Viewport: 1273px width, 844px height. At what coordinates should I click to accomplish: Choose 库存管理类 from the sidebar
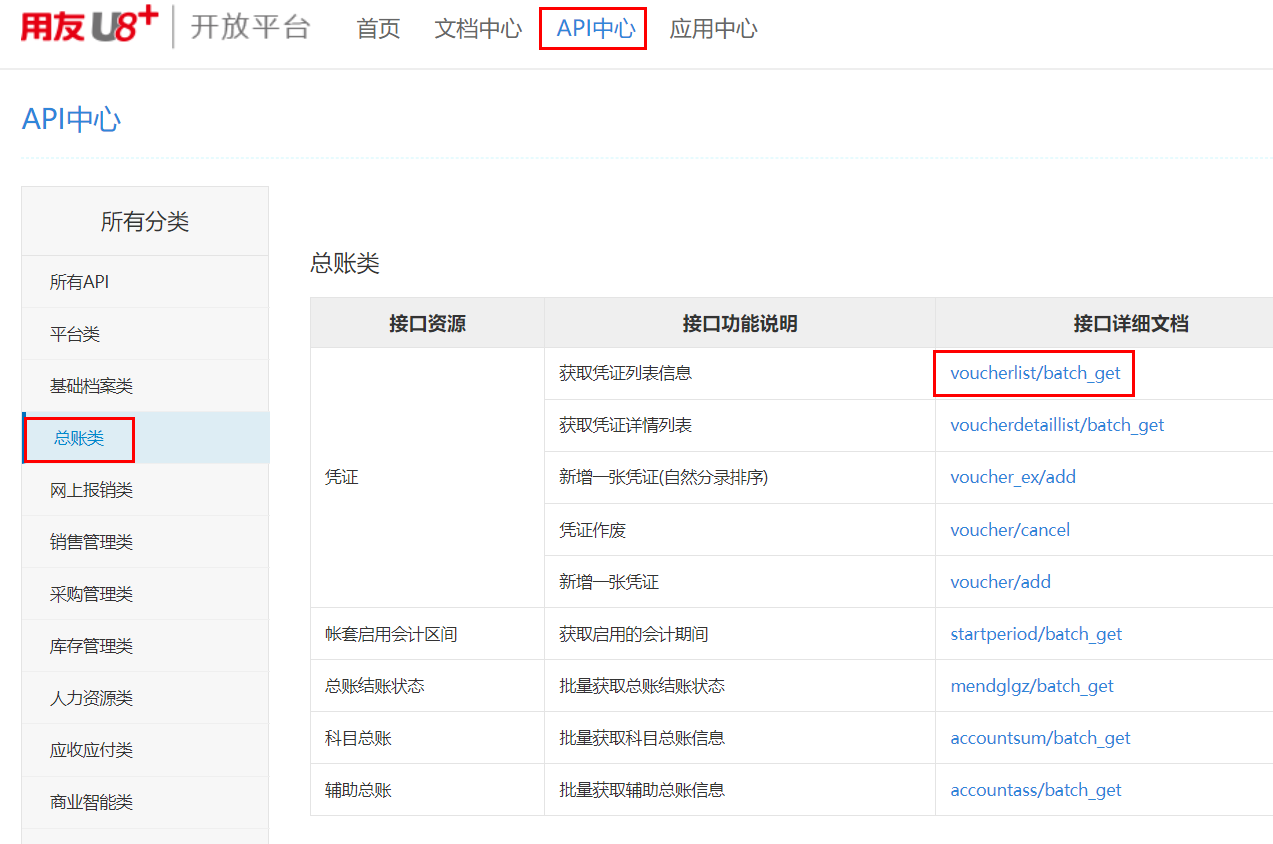[x=91, y=646]
